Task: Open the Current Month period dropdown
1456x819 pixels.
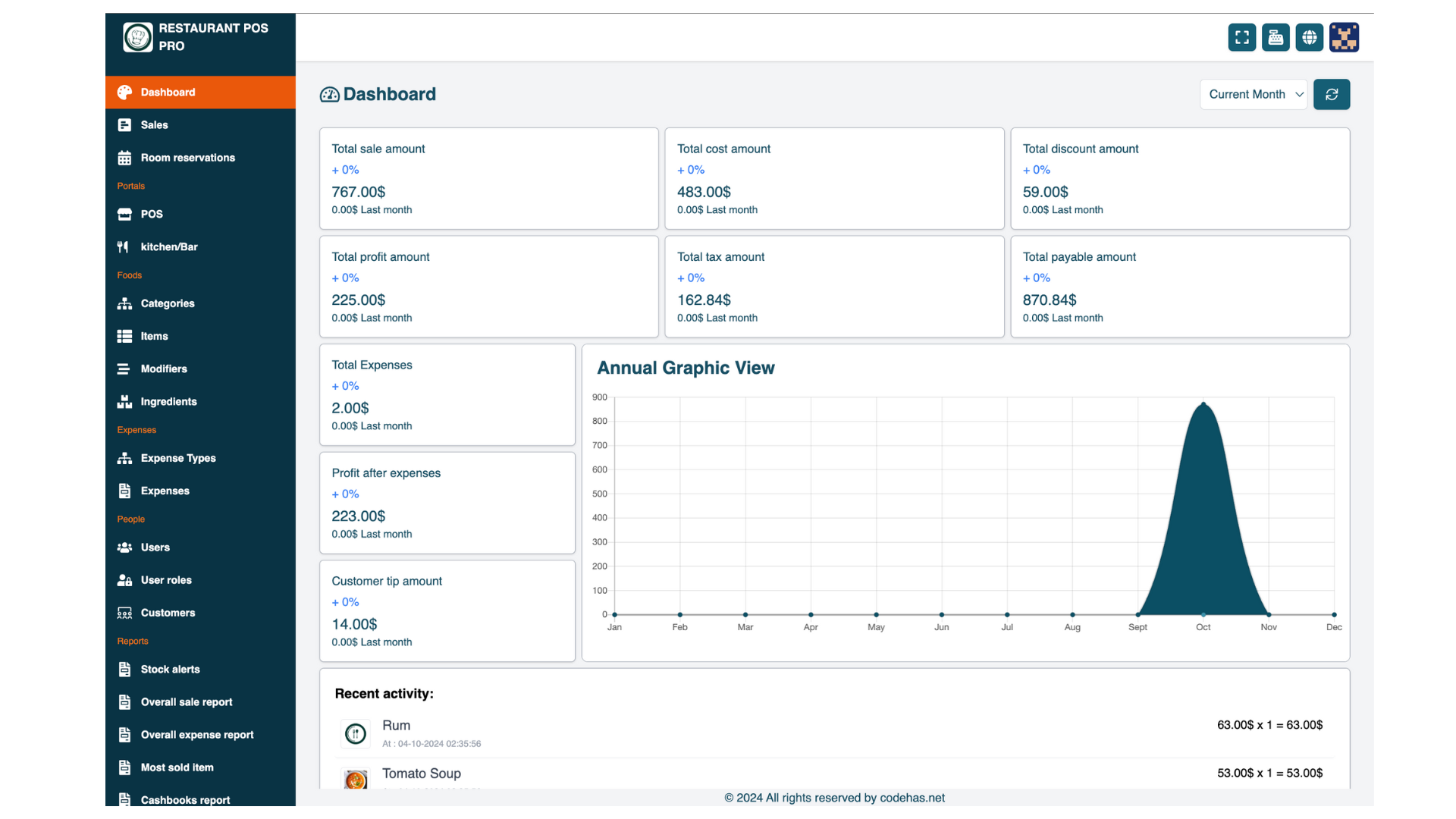Action: 1254,95
